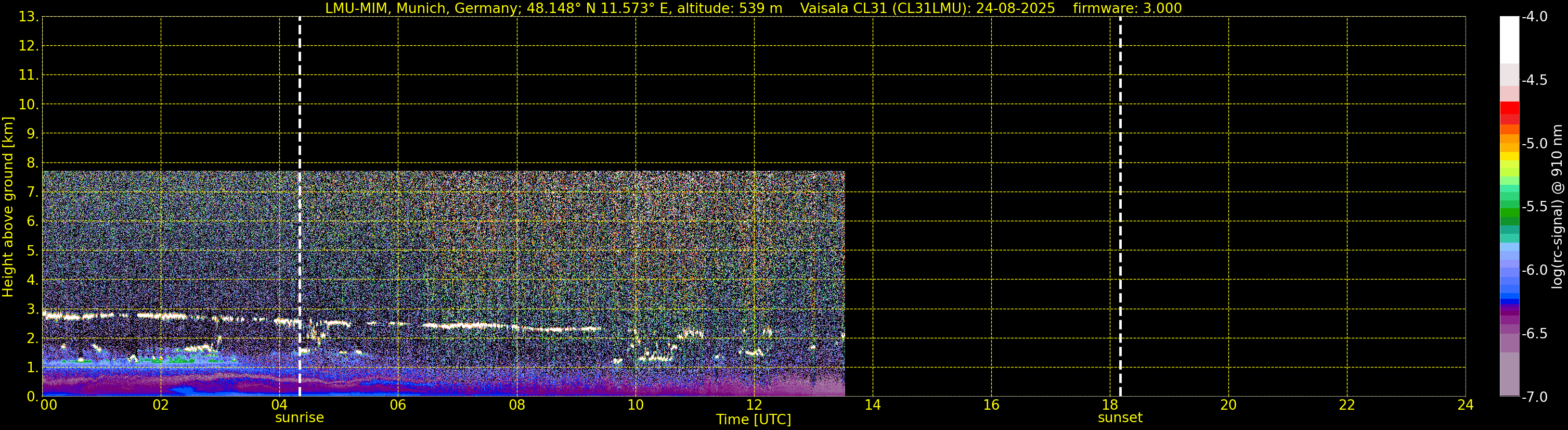Click the "Height above ground [km]" axis title
1568x430 pixels.
(x=8, y=207)
